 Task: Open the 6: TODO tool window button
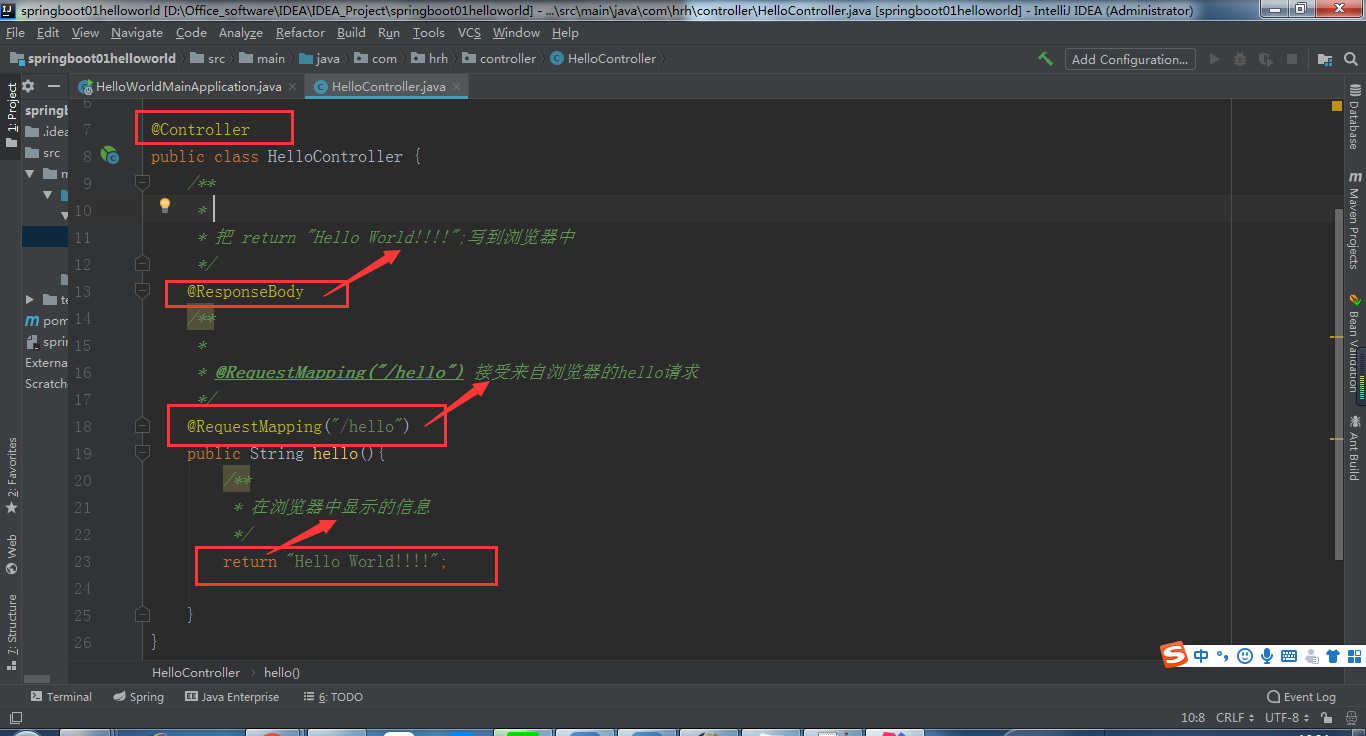332,697
